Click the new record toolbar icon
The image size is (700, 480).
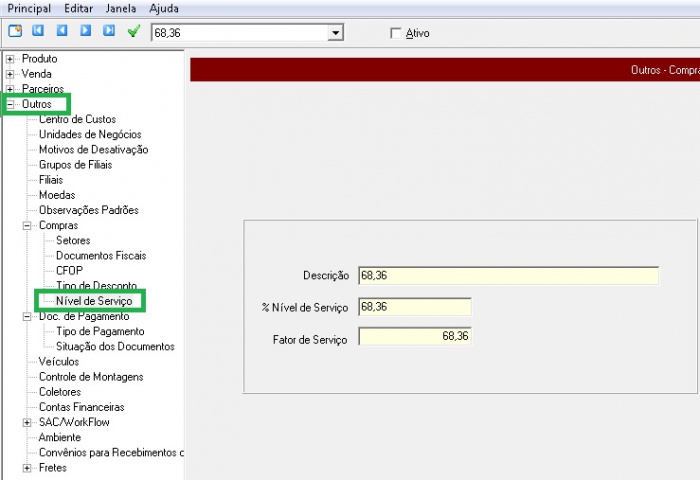click(15, 31)
